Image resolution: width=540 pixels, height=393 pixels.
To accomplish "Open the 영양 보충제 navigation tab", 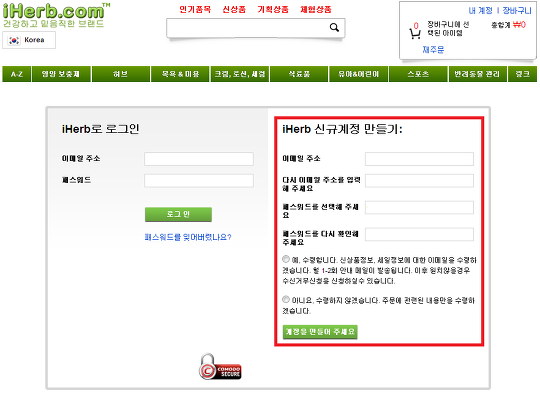I will coord(61,74).
